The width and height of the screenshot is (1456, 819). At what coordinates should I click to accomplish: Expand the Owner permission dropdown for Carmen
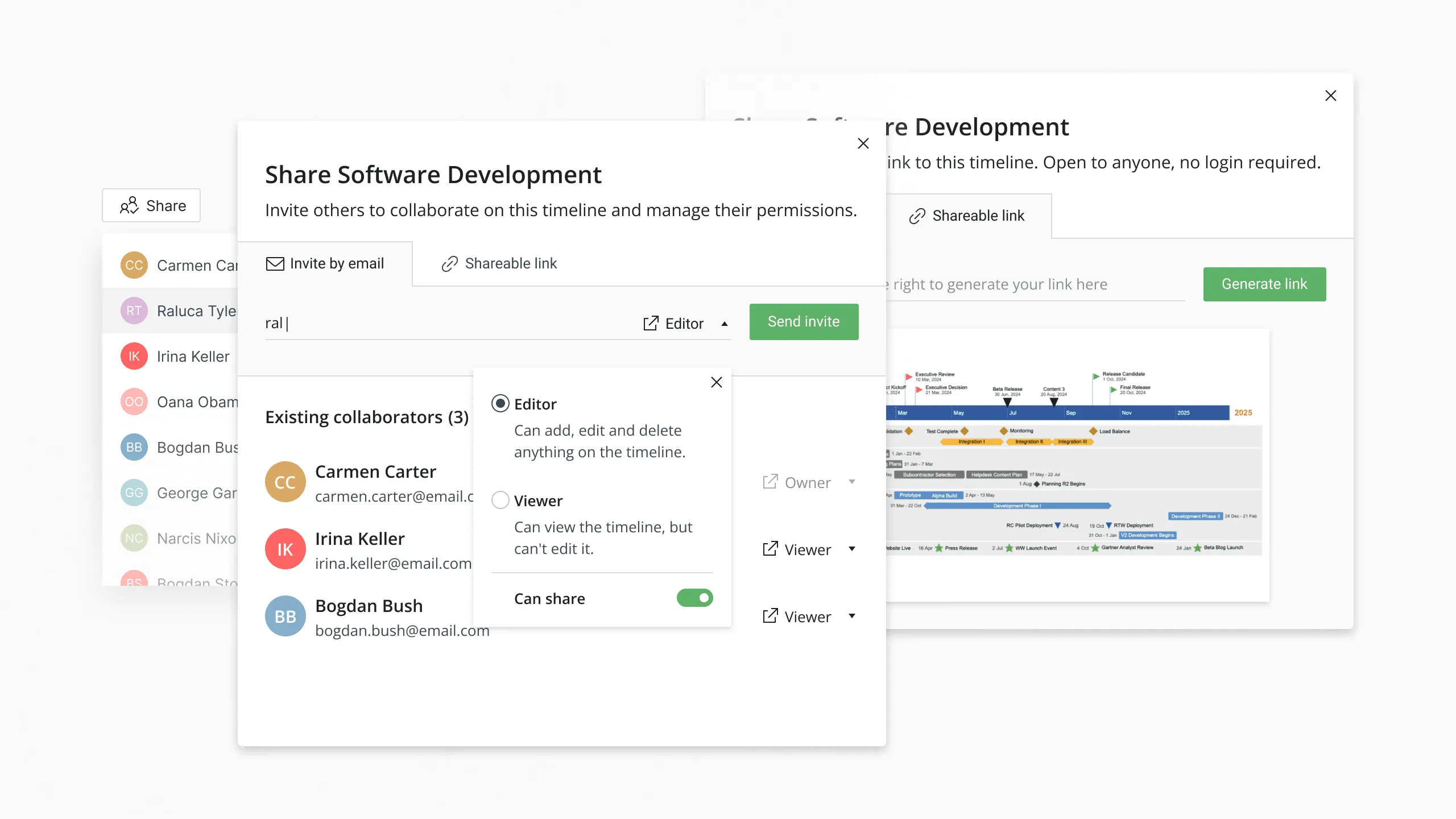click(x=850, y=482)
